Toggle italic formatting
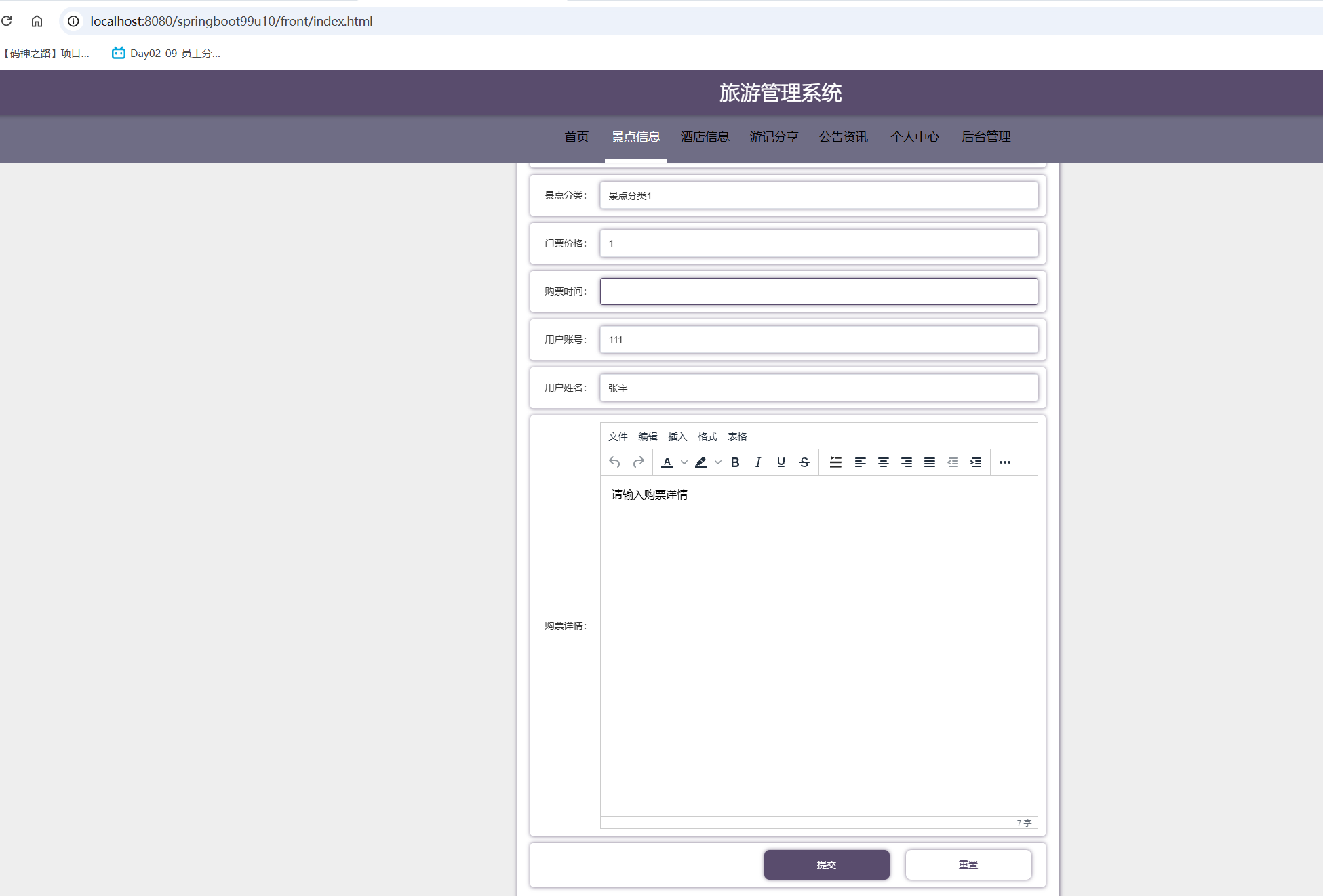The height and width of the screenshot is (896, 1323). tap(758, 462)
